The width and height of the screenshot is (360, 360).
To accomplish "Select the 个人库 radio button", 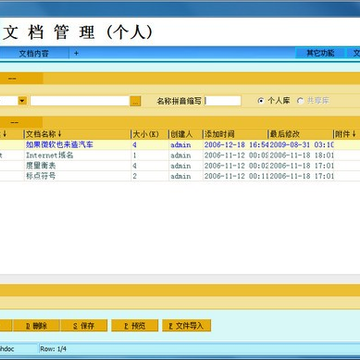I will point(261,101).
